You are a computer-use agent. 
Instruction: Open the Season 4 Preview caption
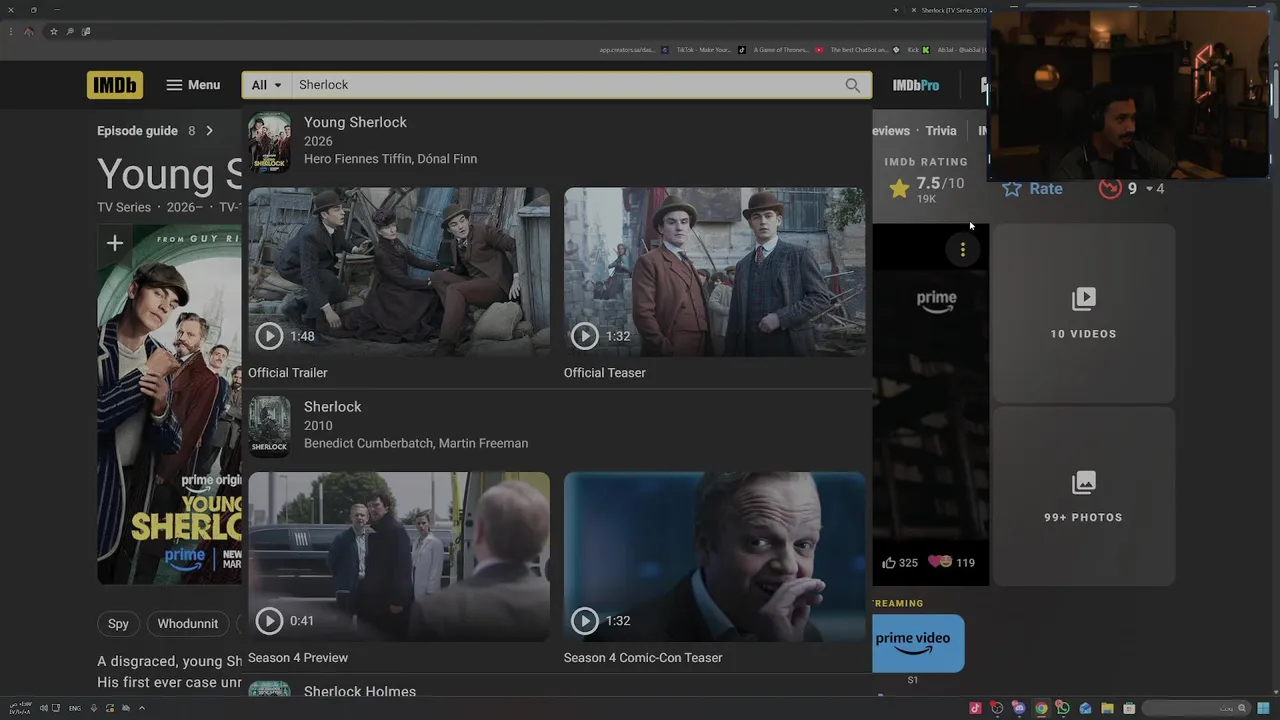298,658
